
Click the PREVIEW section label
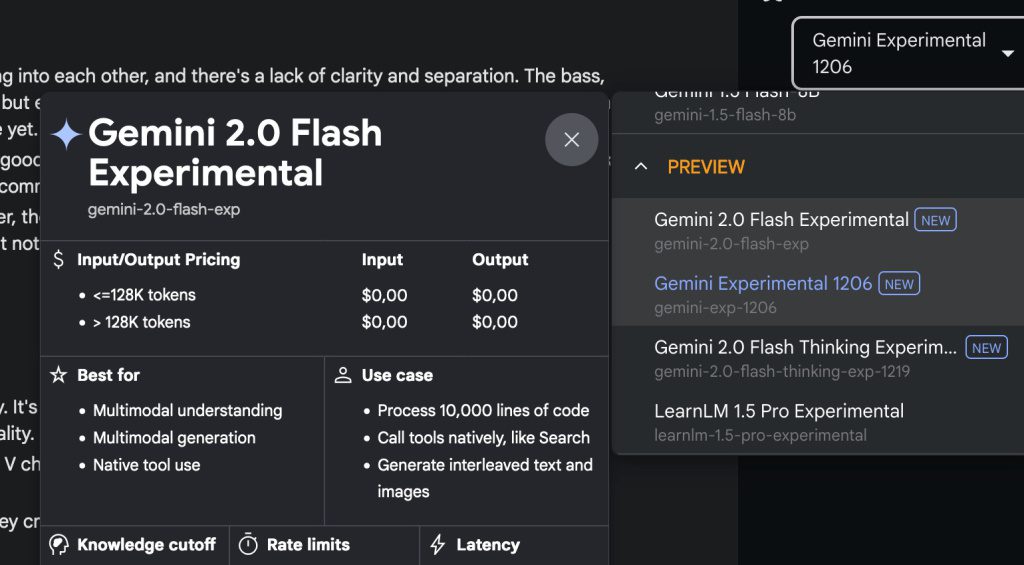tap(706, 167)
